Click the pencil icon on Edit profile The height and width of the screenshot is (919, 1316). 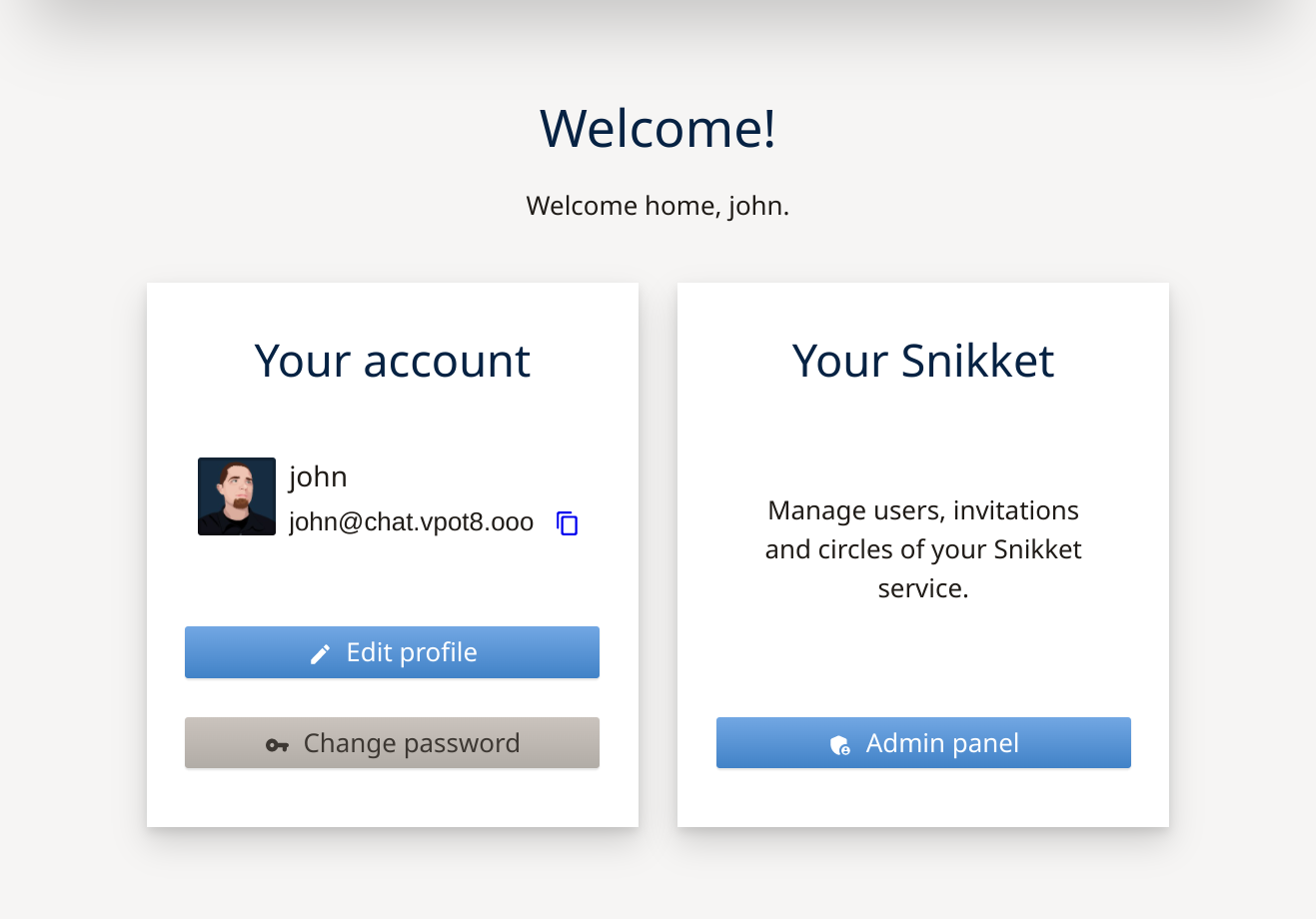[x=320, y=654]
